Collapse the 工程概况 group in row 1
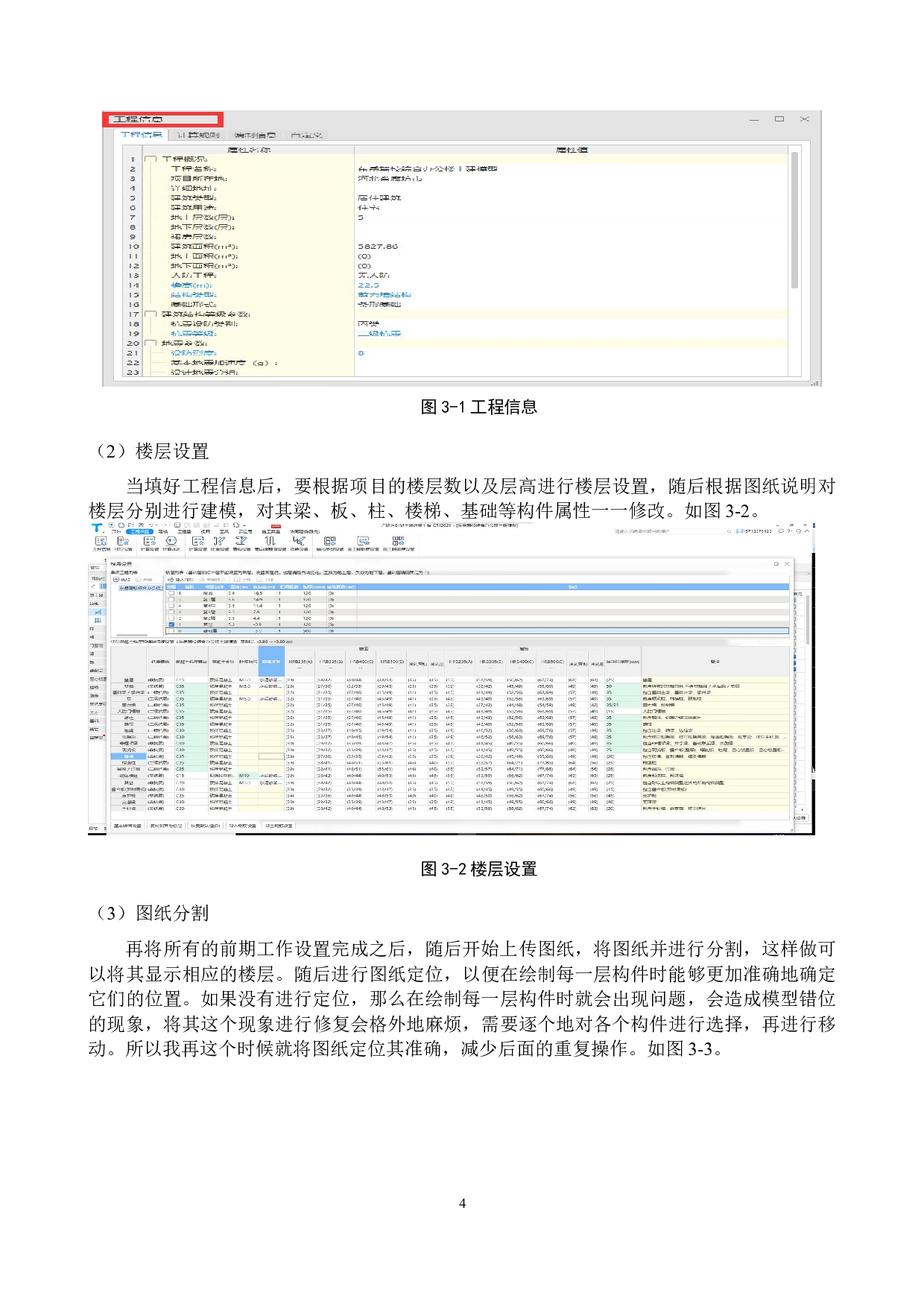 (x=150, y=159)
